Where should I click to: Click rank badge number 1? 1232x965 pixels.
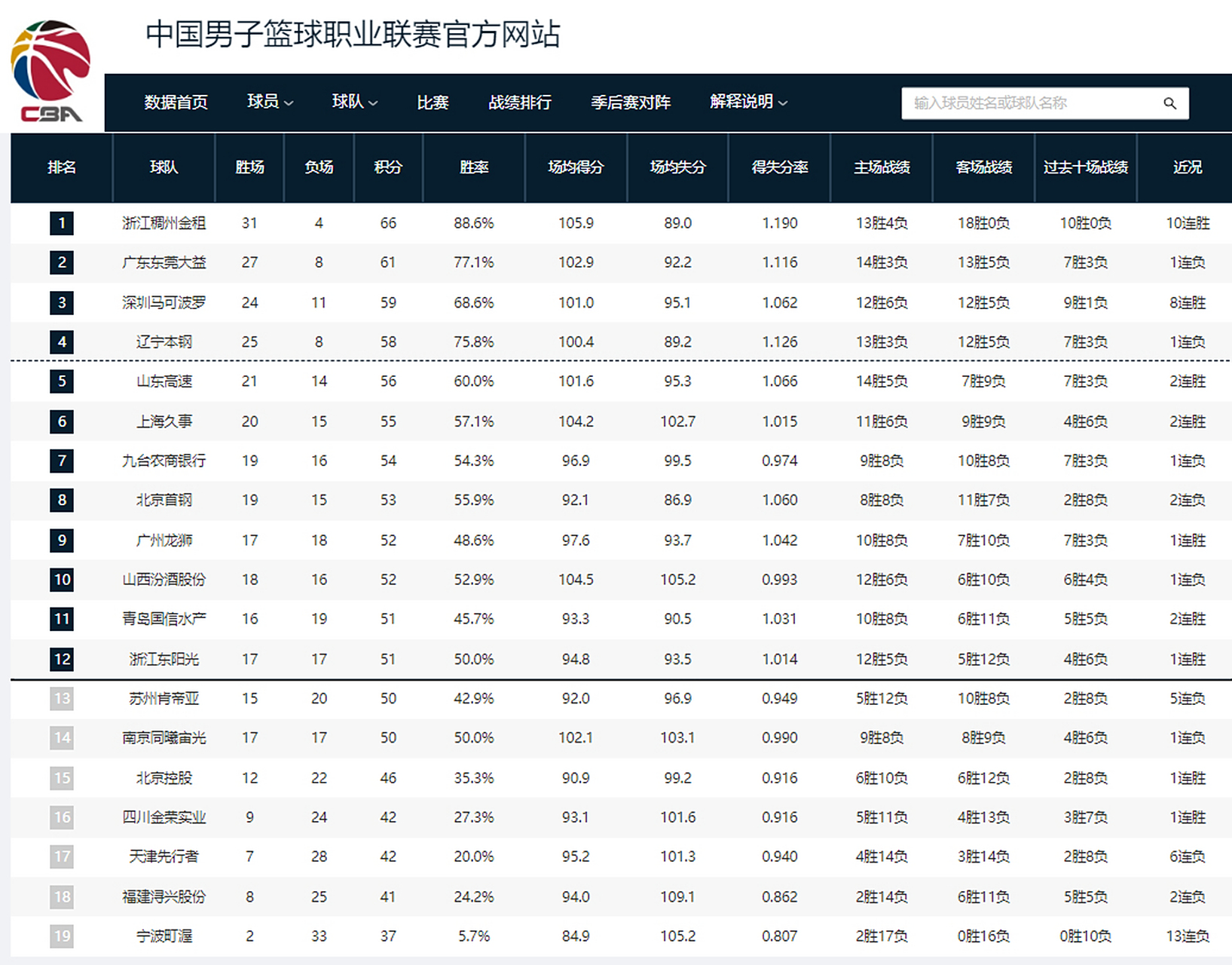click(x=62, y=223)
